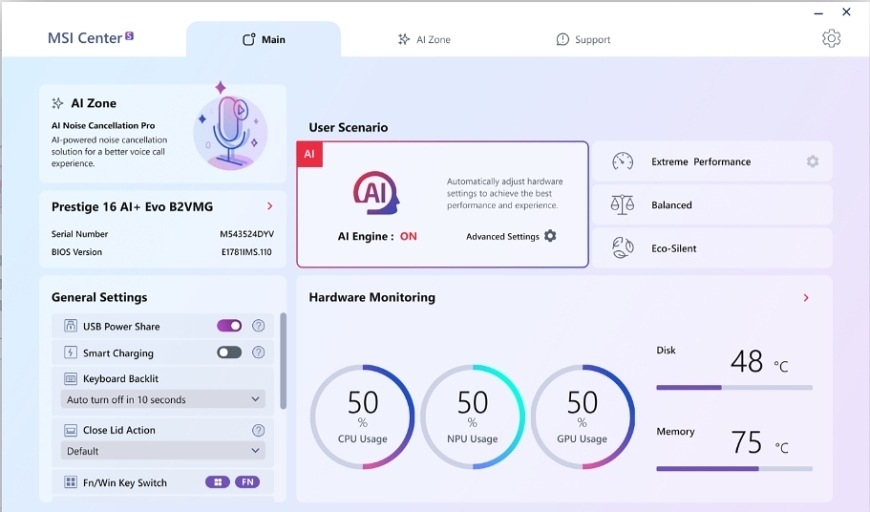
Task: Show help for USB Power Share
Action: (x=258, y=326)
